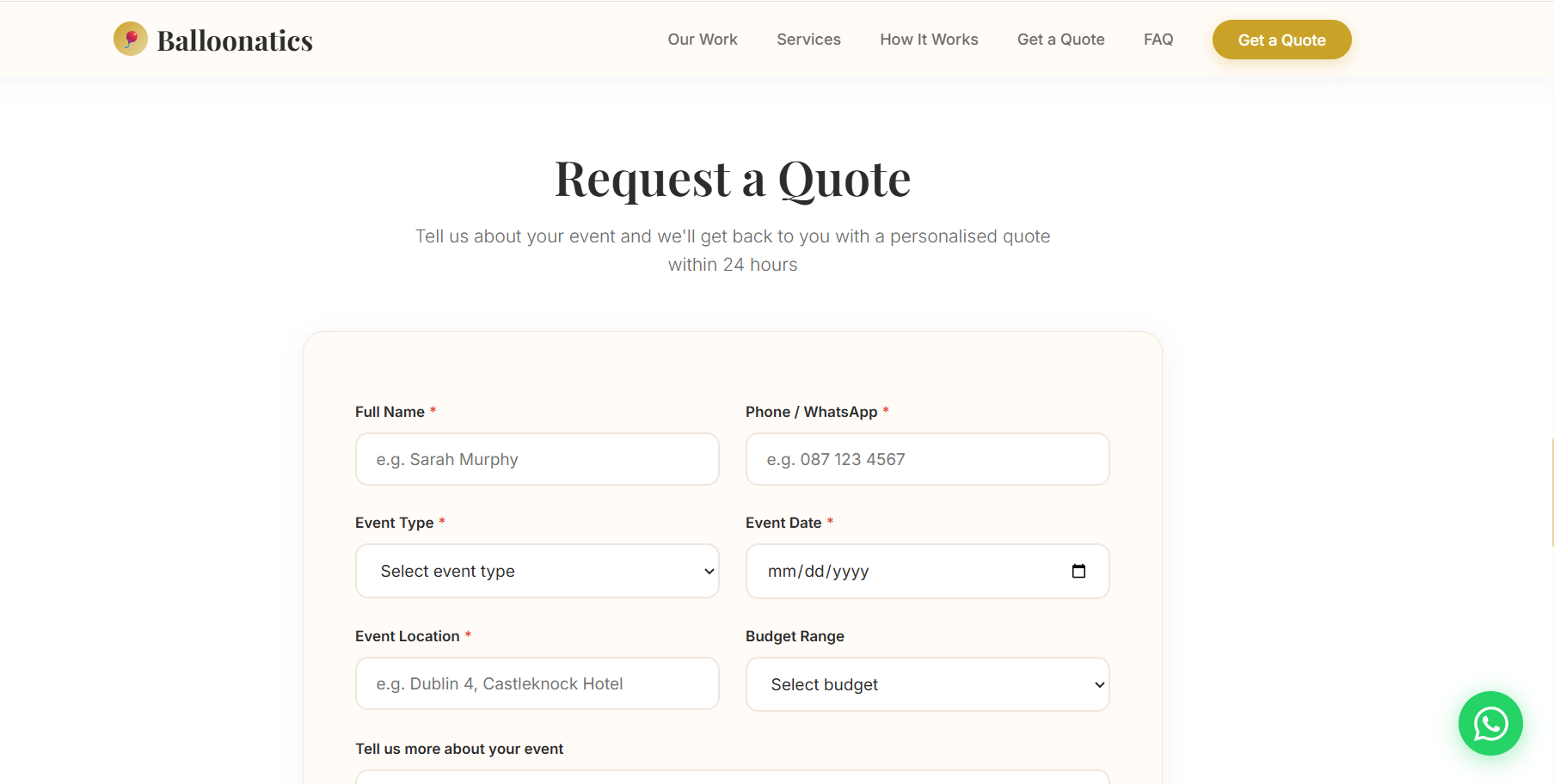Click the 'Budget Range' label
Viewport: 1554px width, 784px height.
795,636
